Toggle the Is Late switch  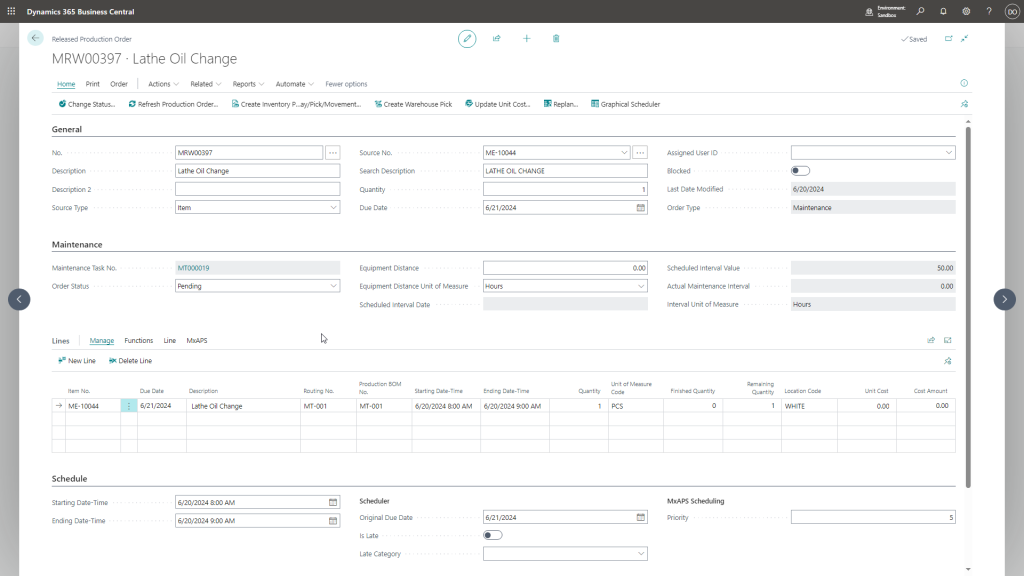click(x=492, y=535)
